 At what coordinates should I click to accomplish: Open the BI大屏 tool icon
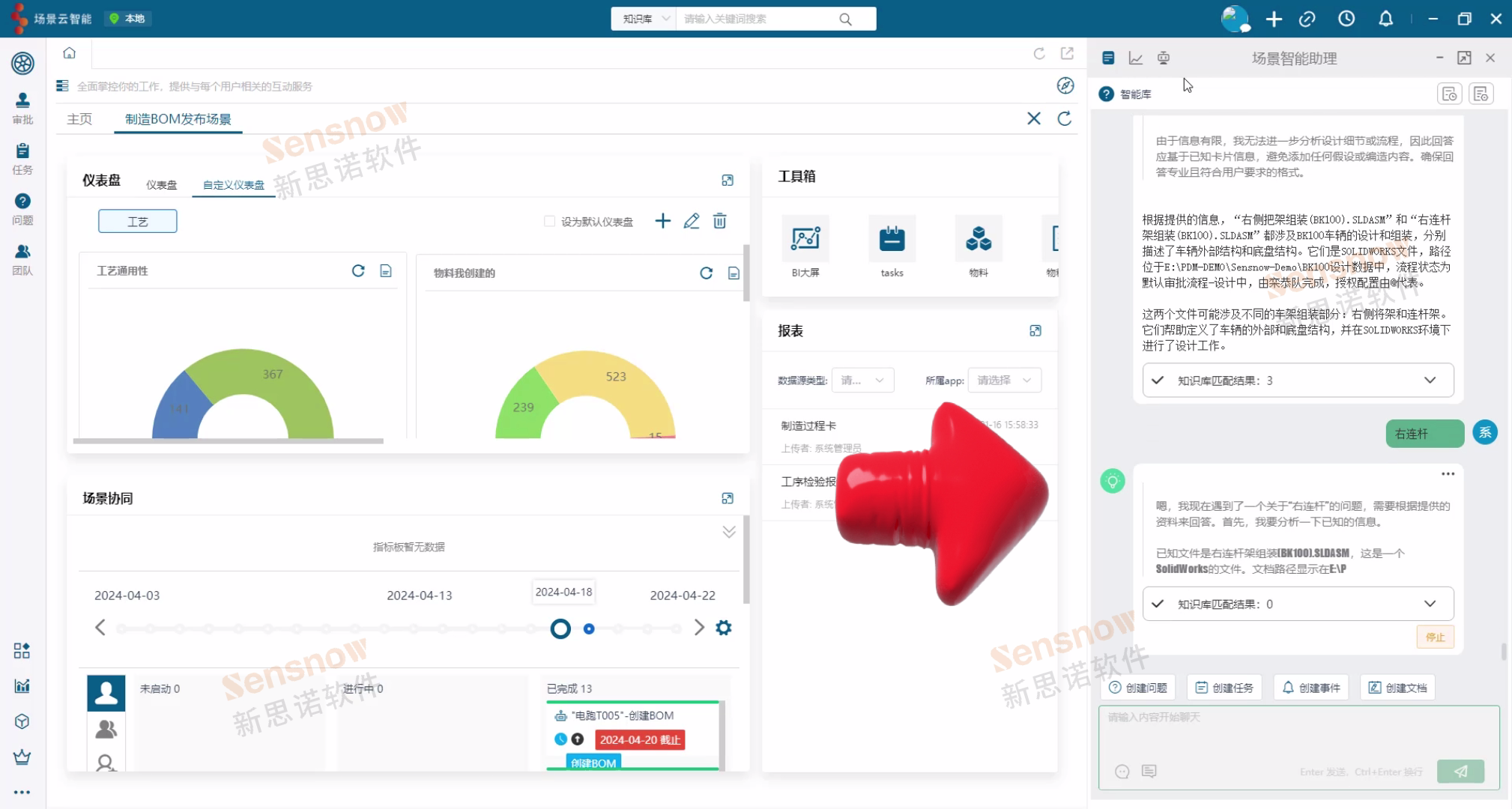[805, 239]
